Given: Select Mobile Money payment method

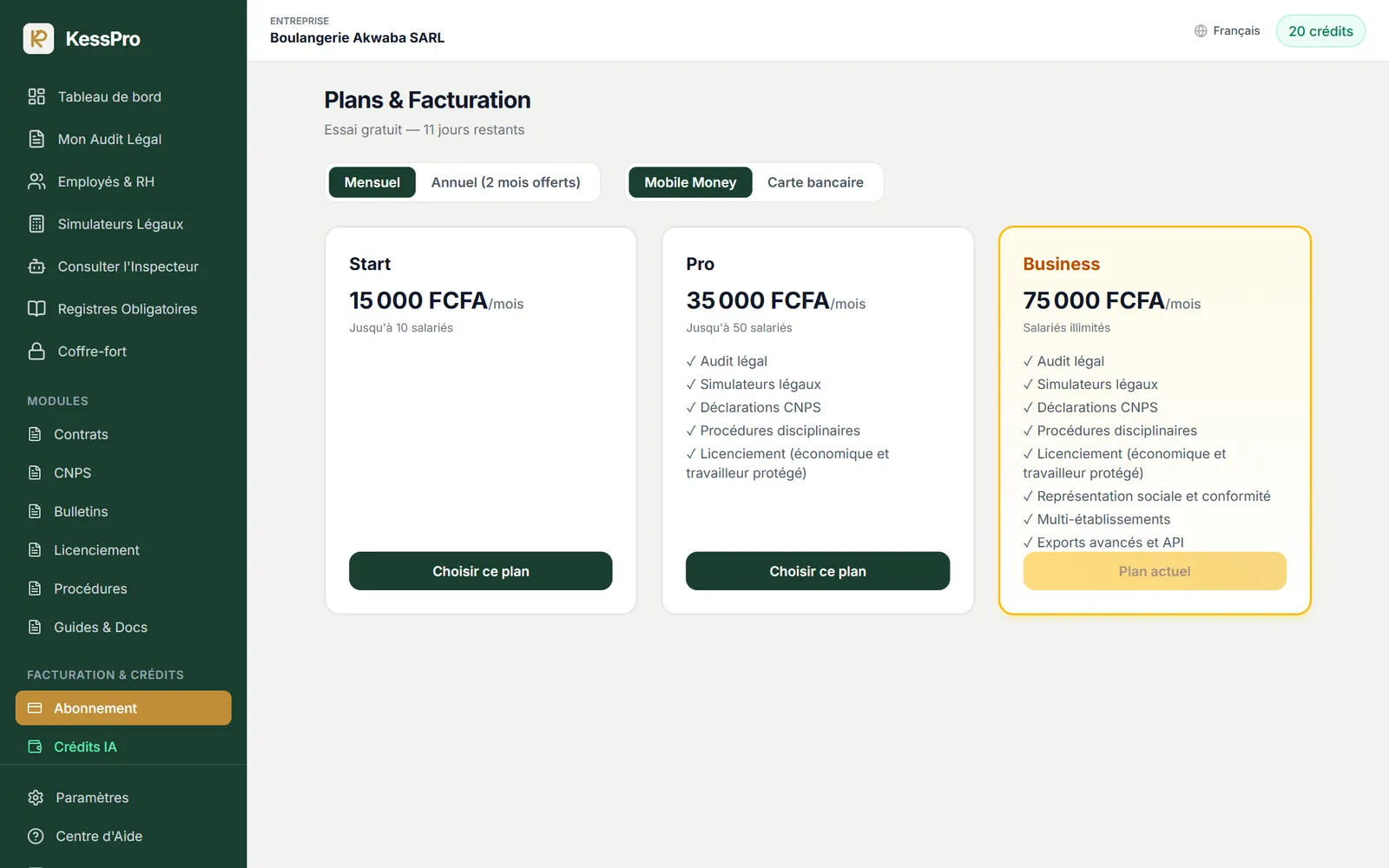Looking at the screenshot, I should pos(690,182).
